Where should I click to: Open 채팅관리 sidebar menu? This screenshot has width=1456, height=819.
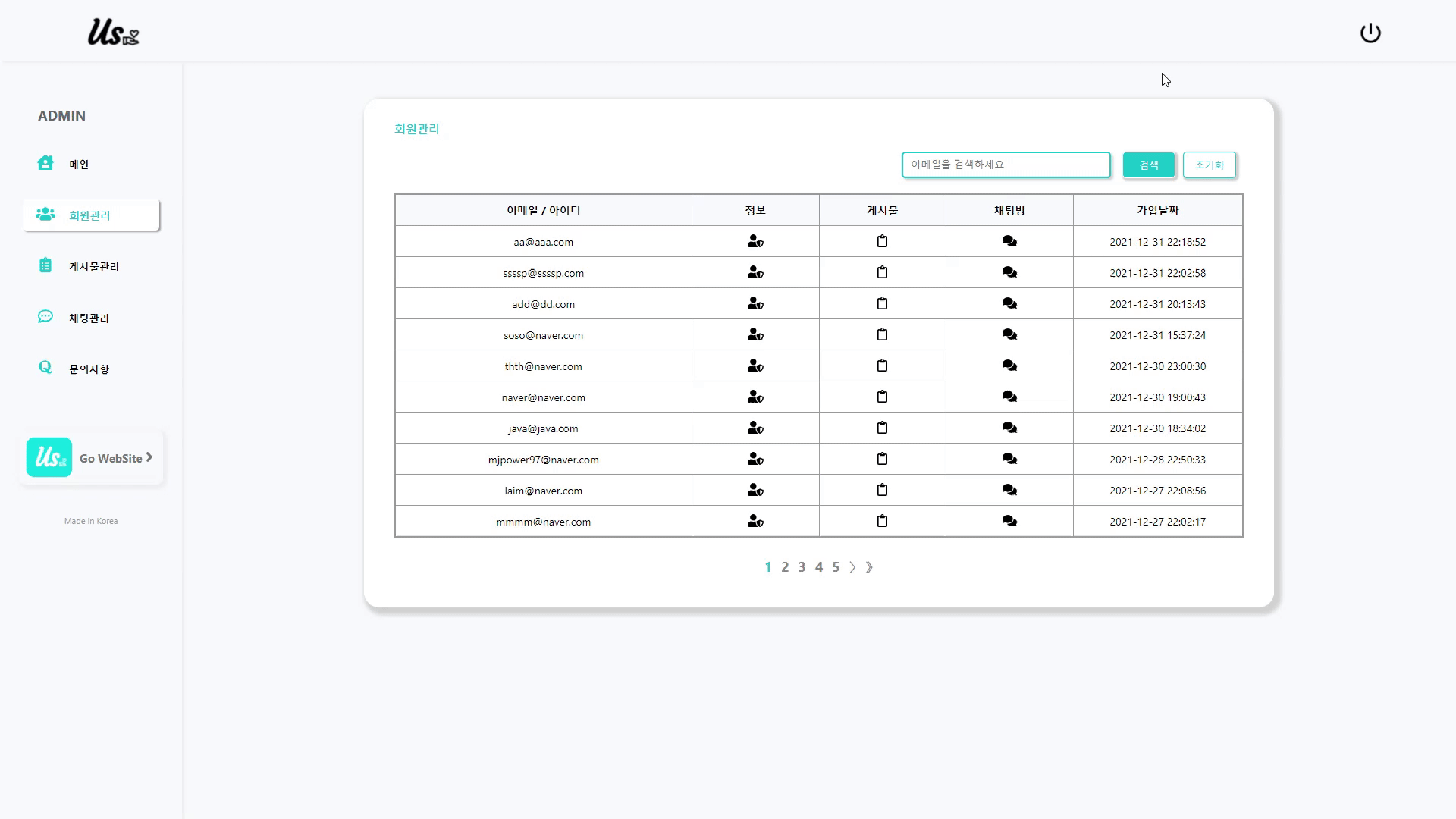click(x=91, y=318)
